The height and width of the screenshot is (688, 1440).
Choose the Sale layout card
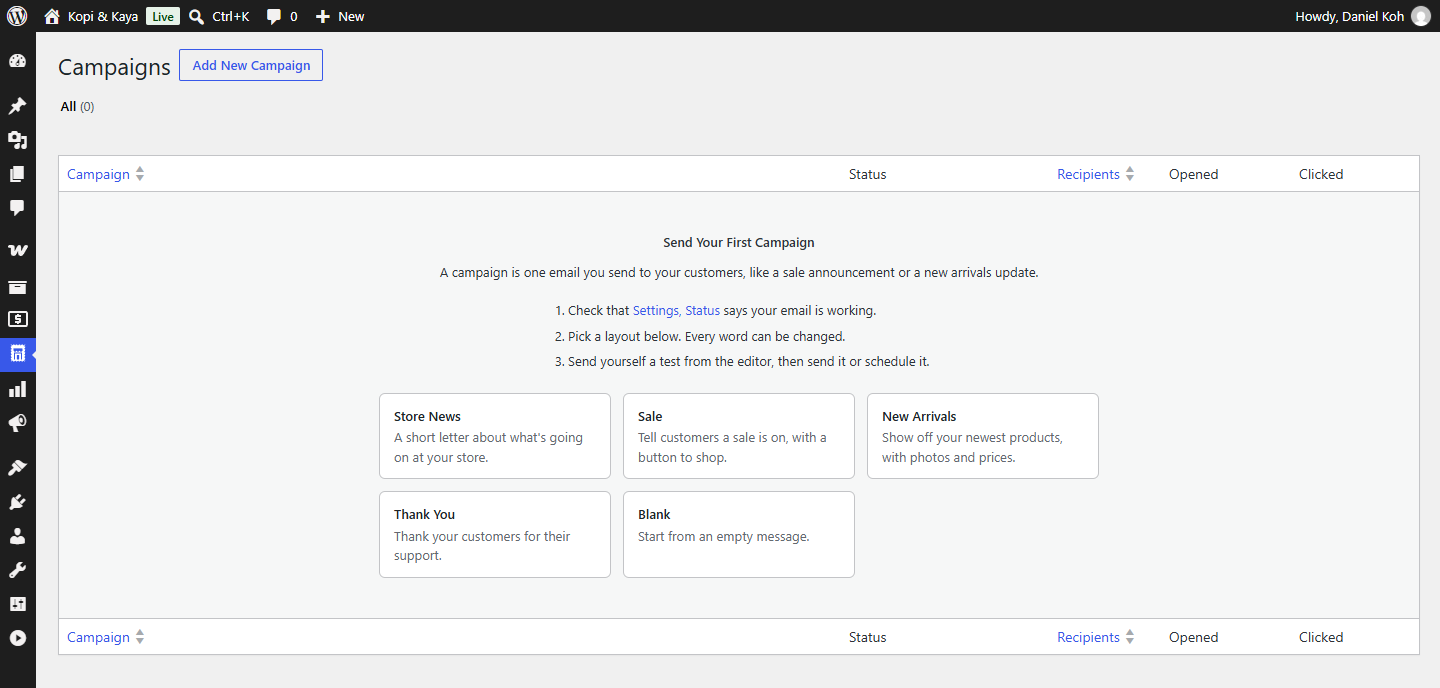(x=739, y=436)
